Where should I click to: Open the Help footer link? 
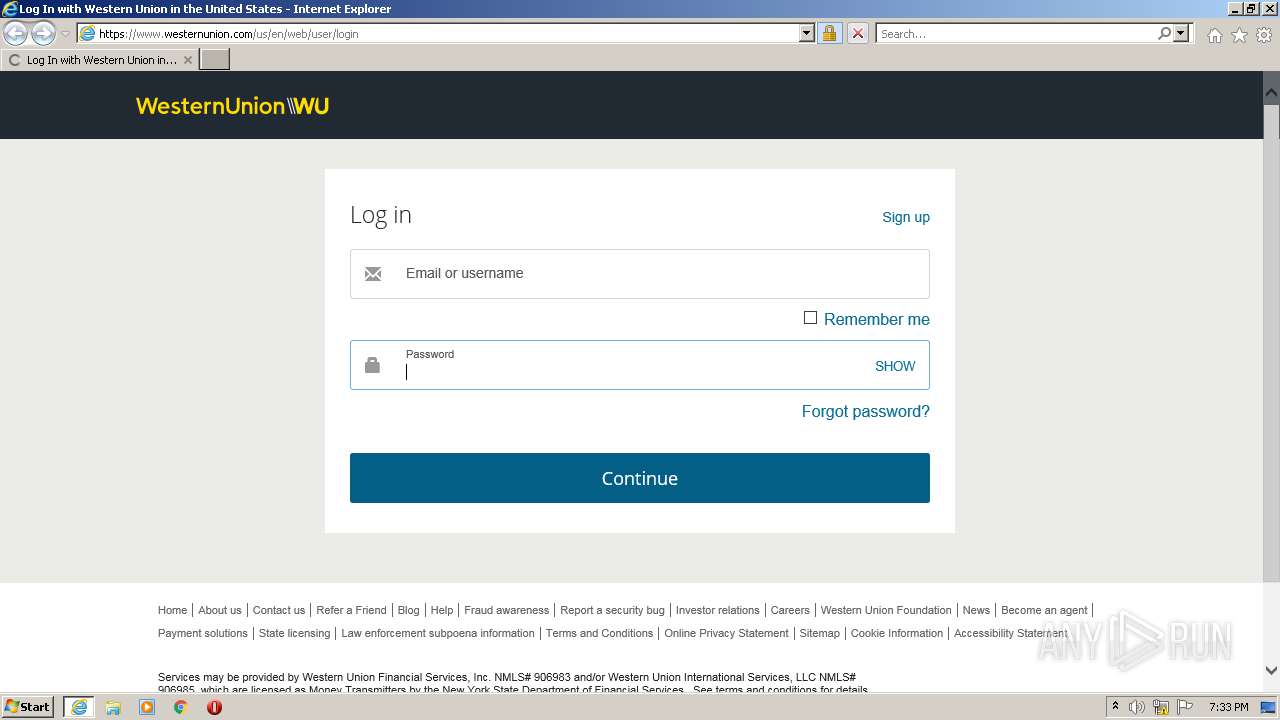[442, 610]
